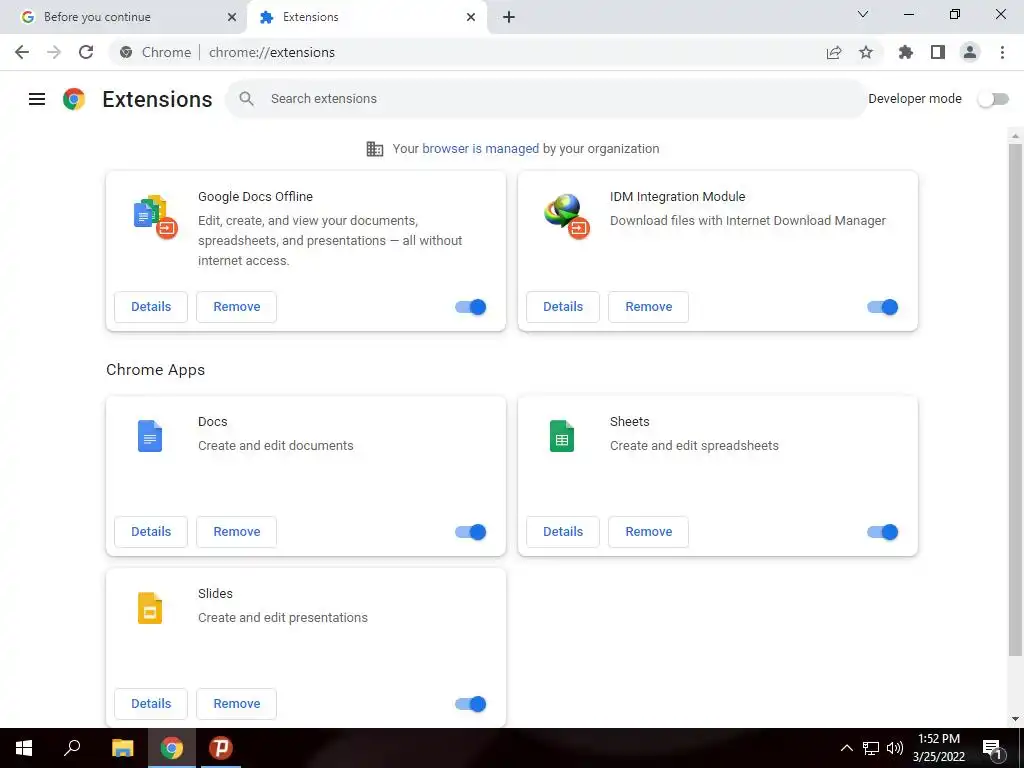Close the Before you continue tab

tap(232, 17)
